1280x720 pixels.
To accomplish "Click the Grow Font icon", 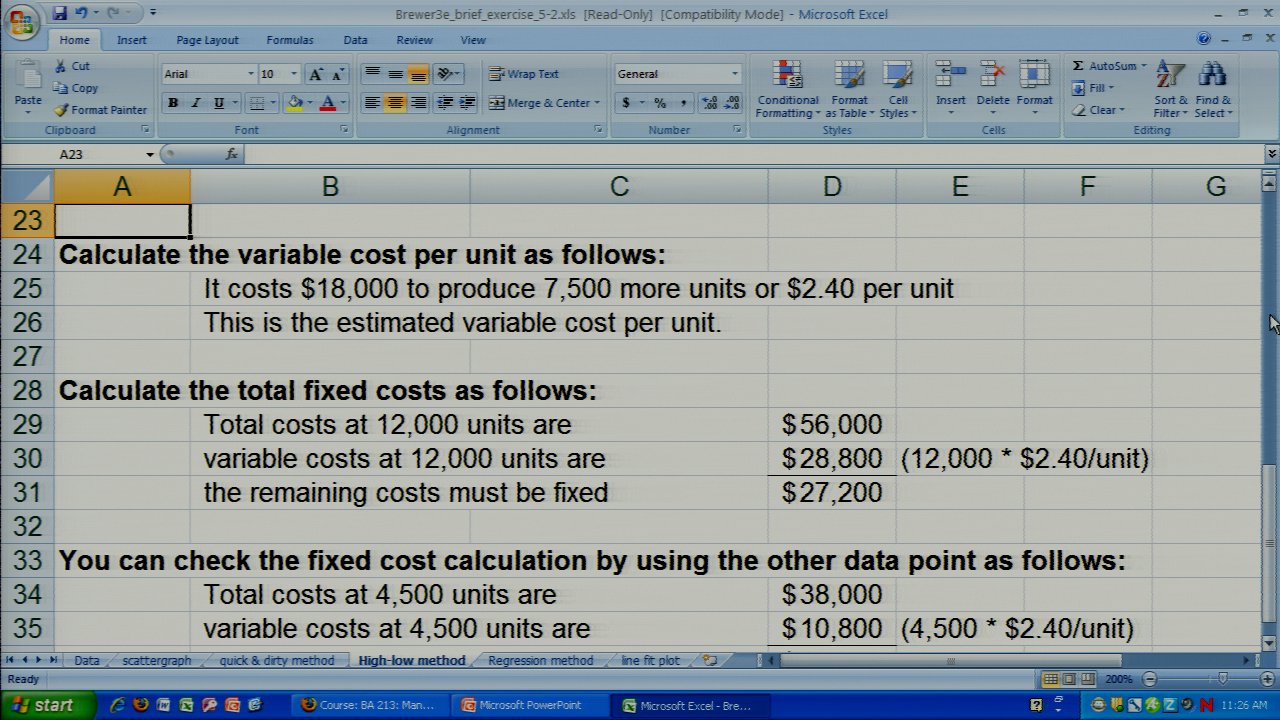I will coord(316,74).
